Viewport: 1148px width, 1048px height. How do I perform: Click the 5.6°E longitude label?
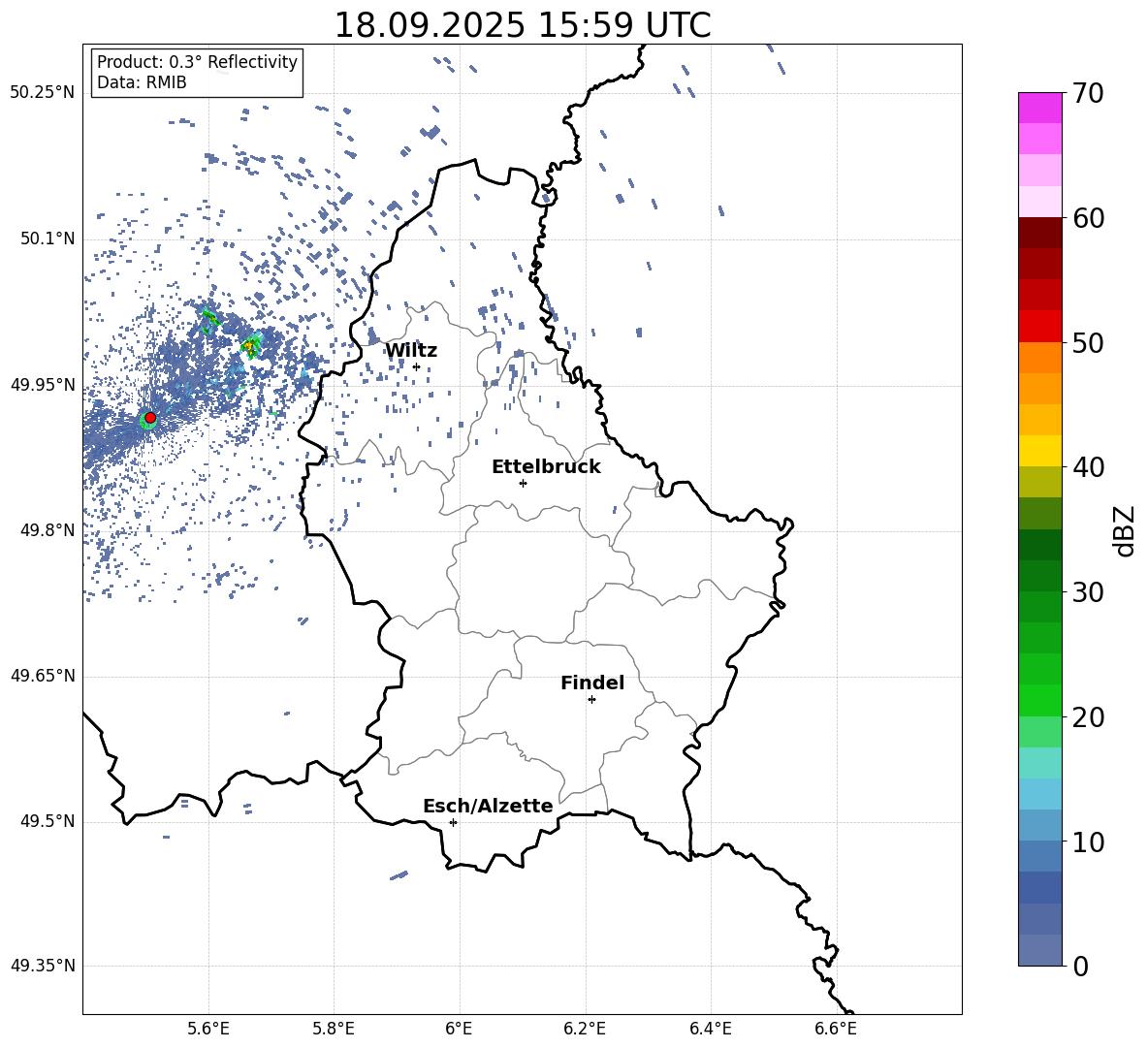click(x=208, y=1029)
